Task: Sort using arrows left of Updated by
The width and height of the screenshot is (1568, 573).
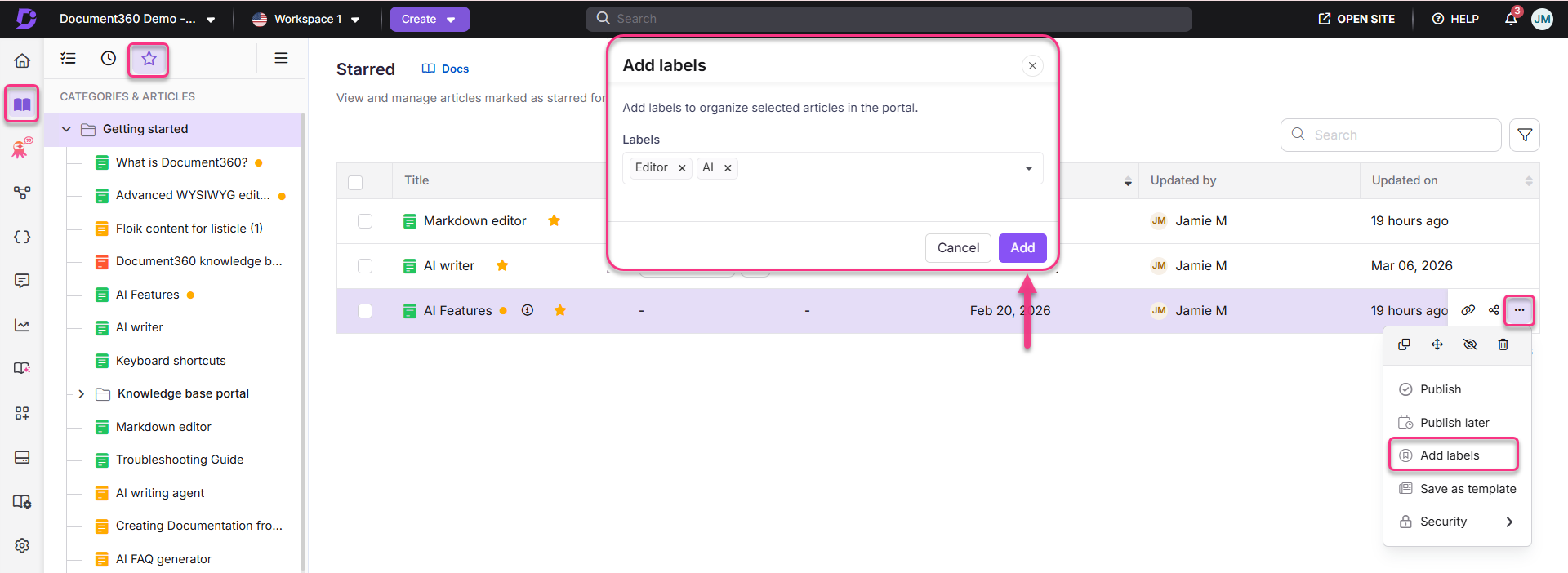Action: coord(1128,181)
